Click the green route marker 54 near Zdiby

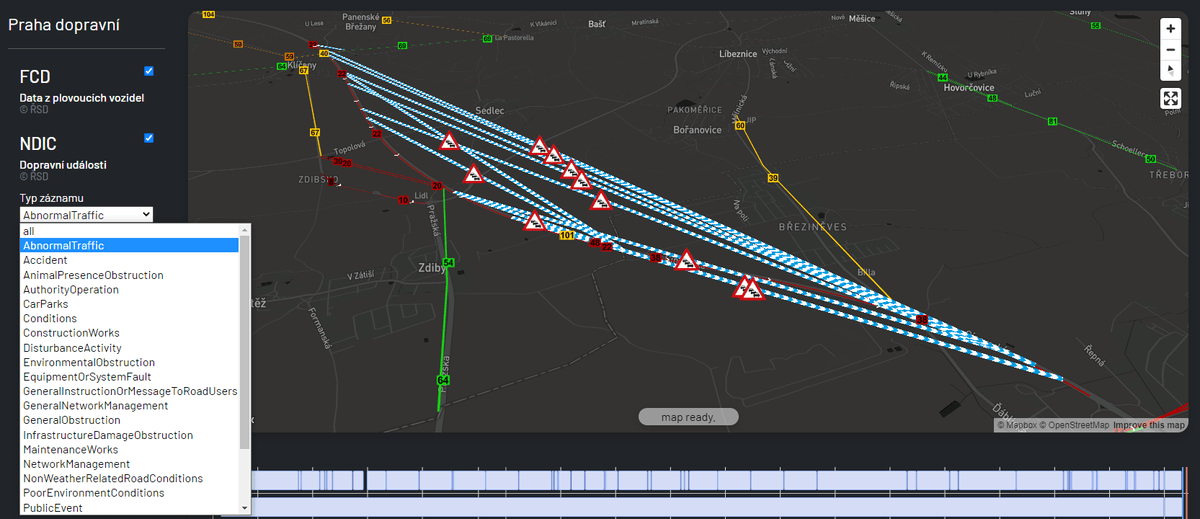click(x=448, y=262)
